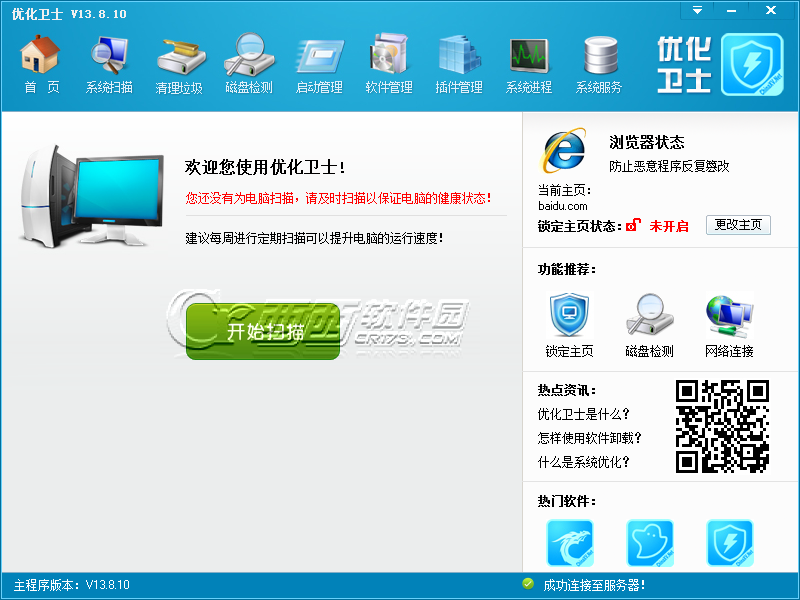Click the 浏览器状态 heading
This screenshot has width=800, height=600.
coord(646,142)
